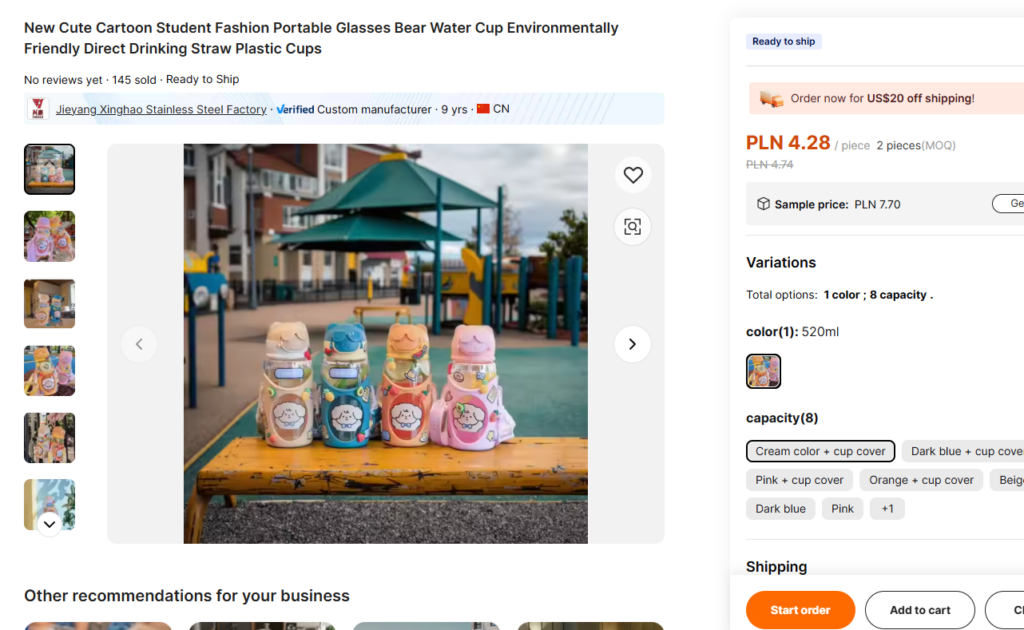
Task: Click the Jieyang Xinghao factory logo
Action: click(38, 109)
